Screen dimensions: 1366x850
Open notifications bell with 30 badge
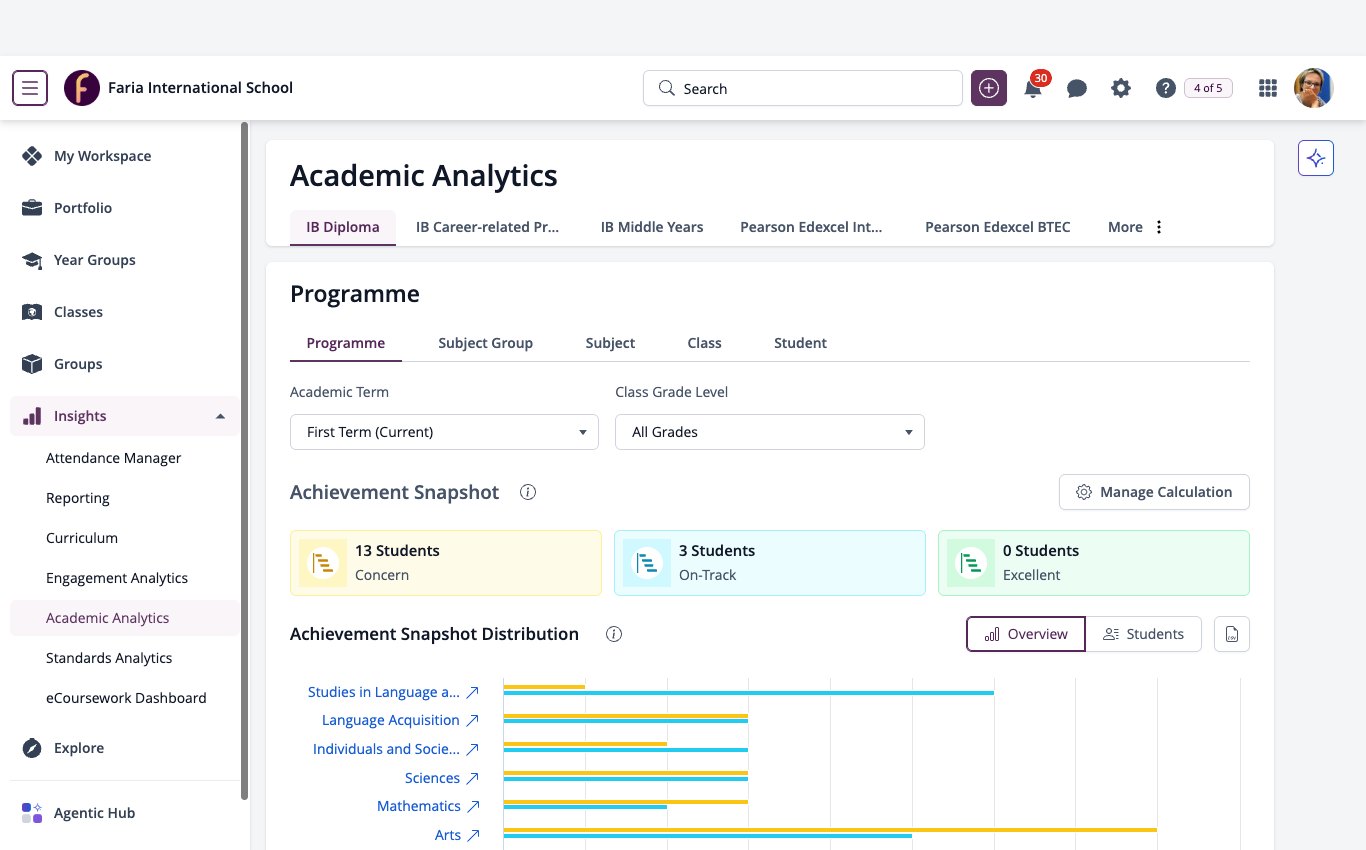coord(1033,88)
